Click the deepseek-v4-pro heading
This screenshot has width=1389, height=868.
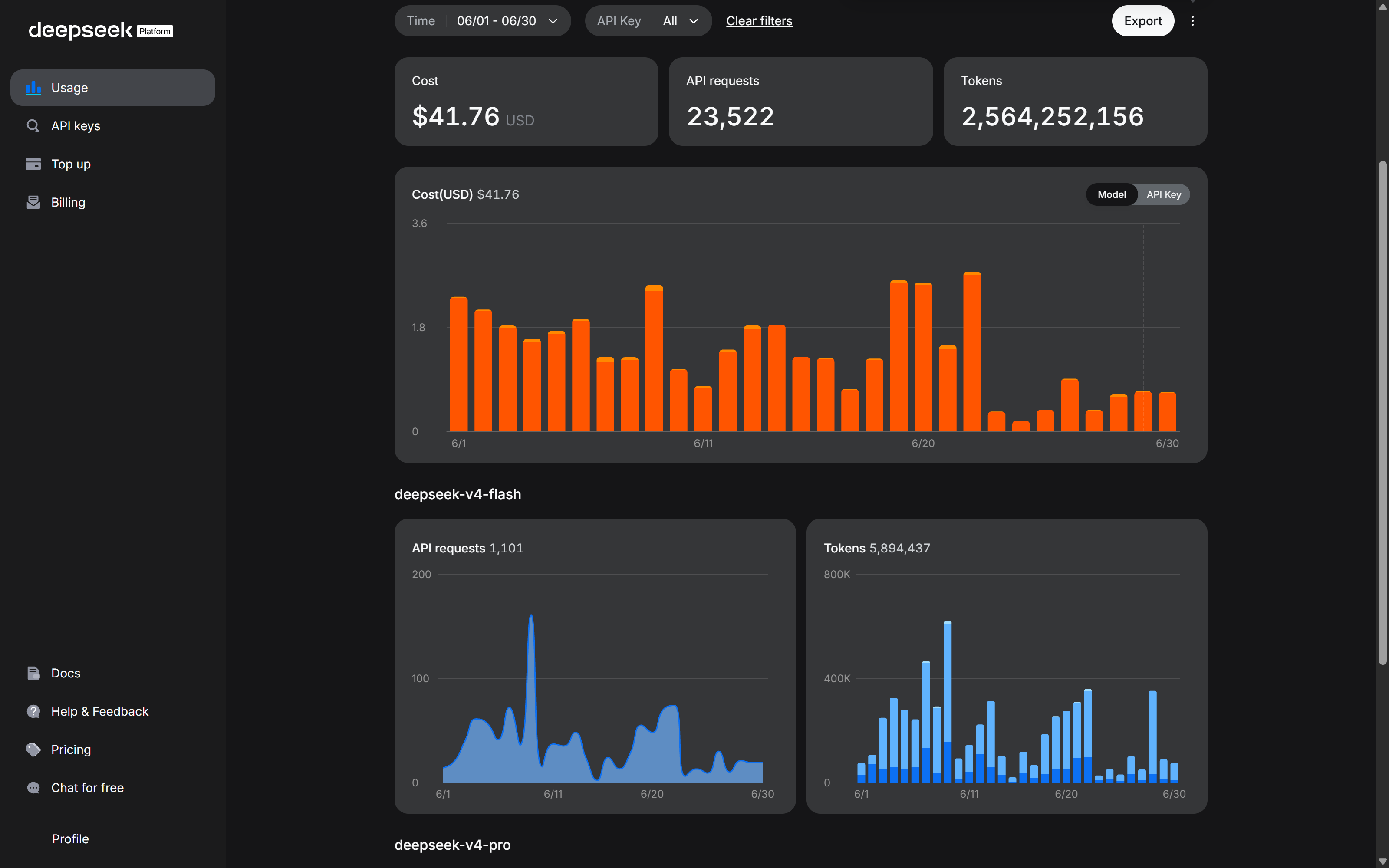pos(452,845)
